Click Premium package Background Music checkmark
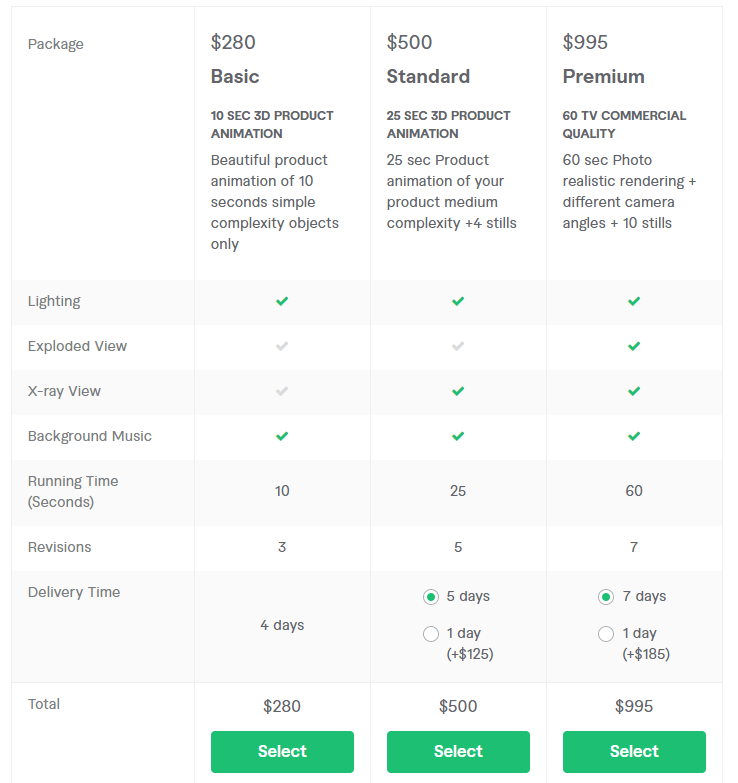This screenshot has width=738, height=783. 634,436
